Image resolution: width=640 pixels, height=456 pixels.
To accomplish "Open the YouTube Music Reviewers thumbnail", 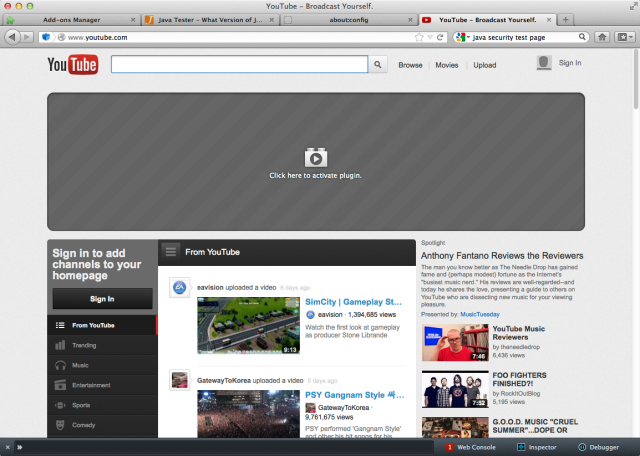I will [x=455, y=343].
